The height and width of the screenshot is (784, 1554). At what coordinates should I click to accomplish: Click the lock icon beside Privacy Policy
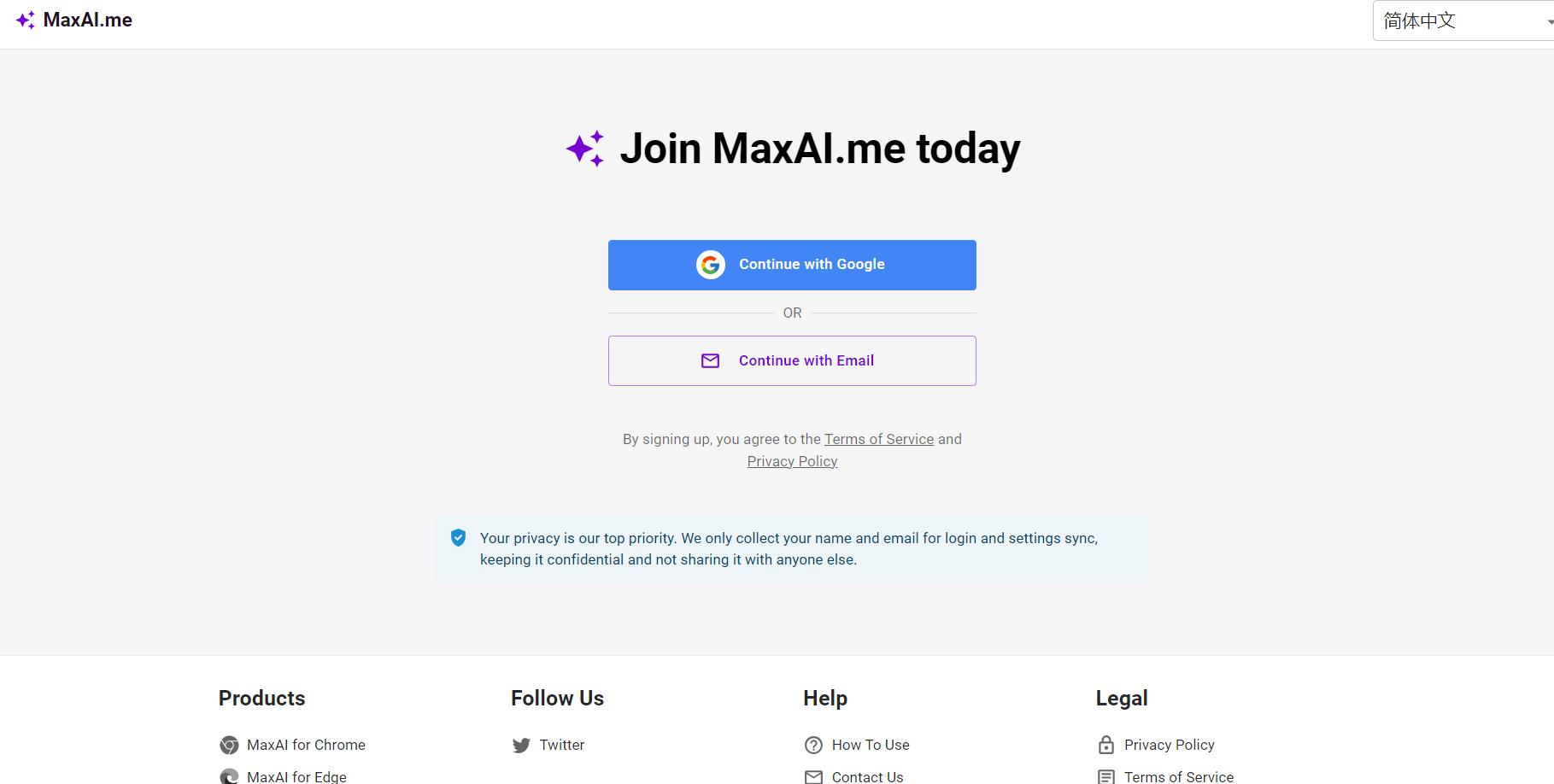1106,745
